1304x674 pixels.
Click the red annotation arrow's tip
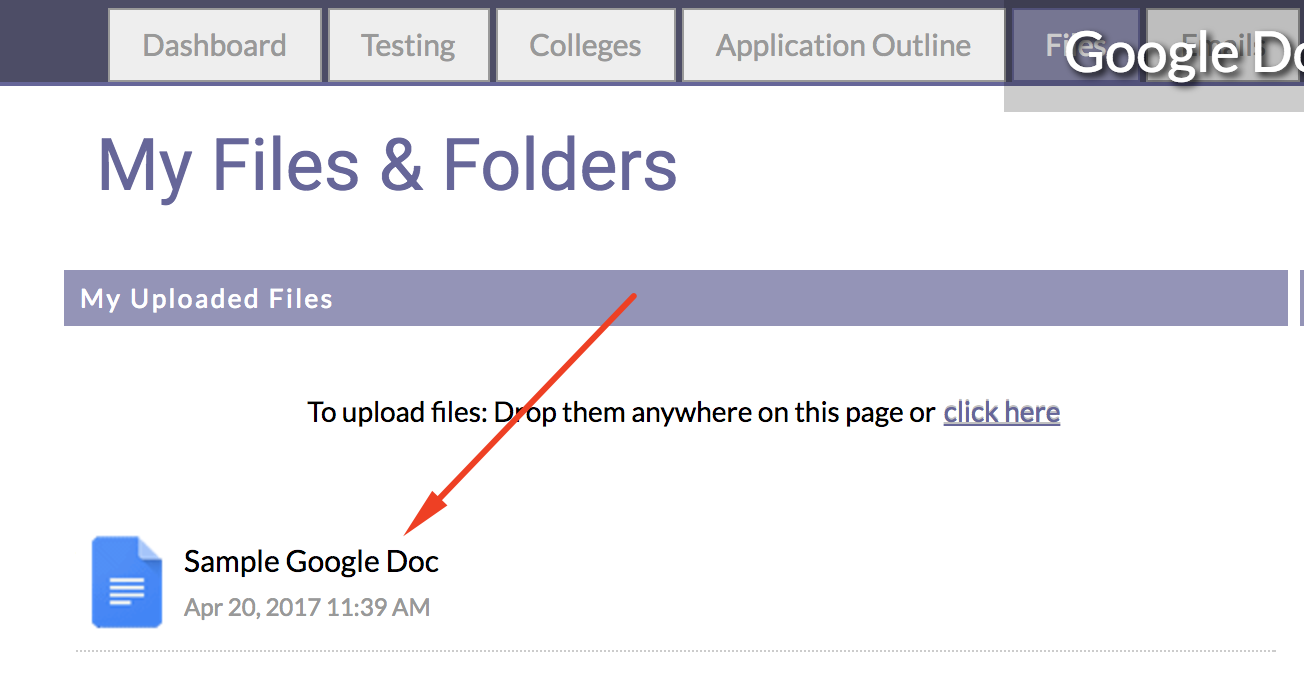point(406,532)
